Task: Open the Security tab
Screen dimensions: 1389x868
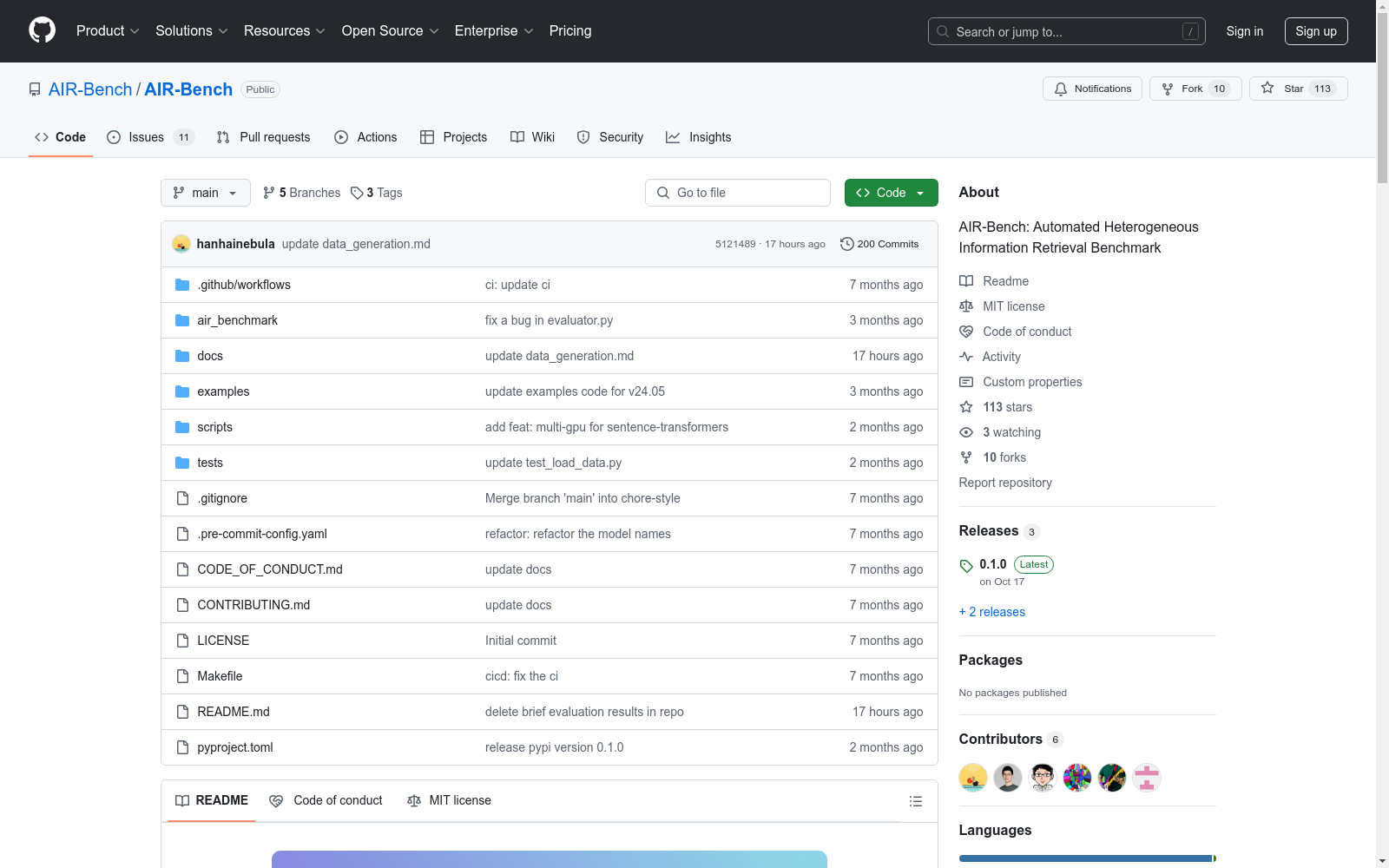Action: pyautogui.click(x=609, y=137)
